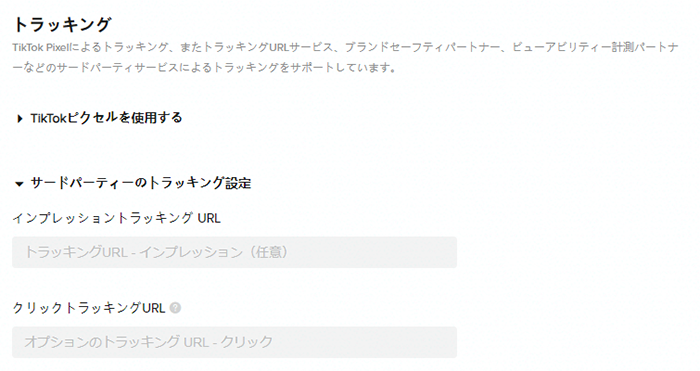Image resolution: width=700 pixels, height=371 pixels.
Task: Focus the インプレッショントラッキング URL input field
Action: pyautogui.click(x=234, y=252)
